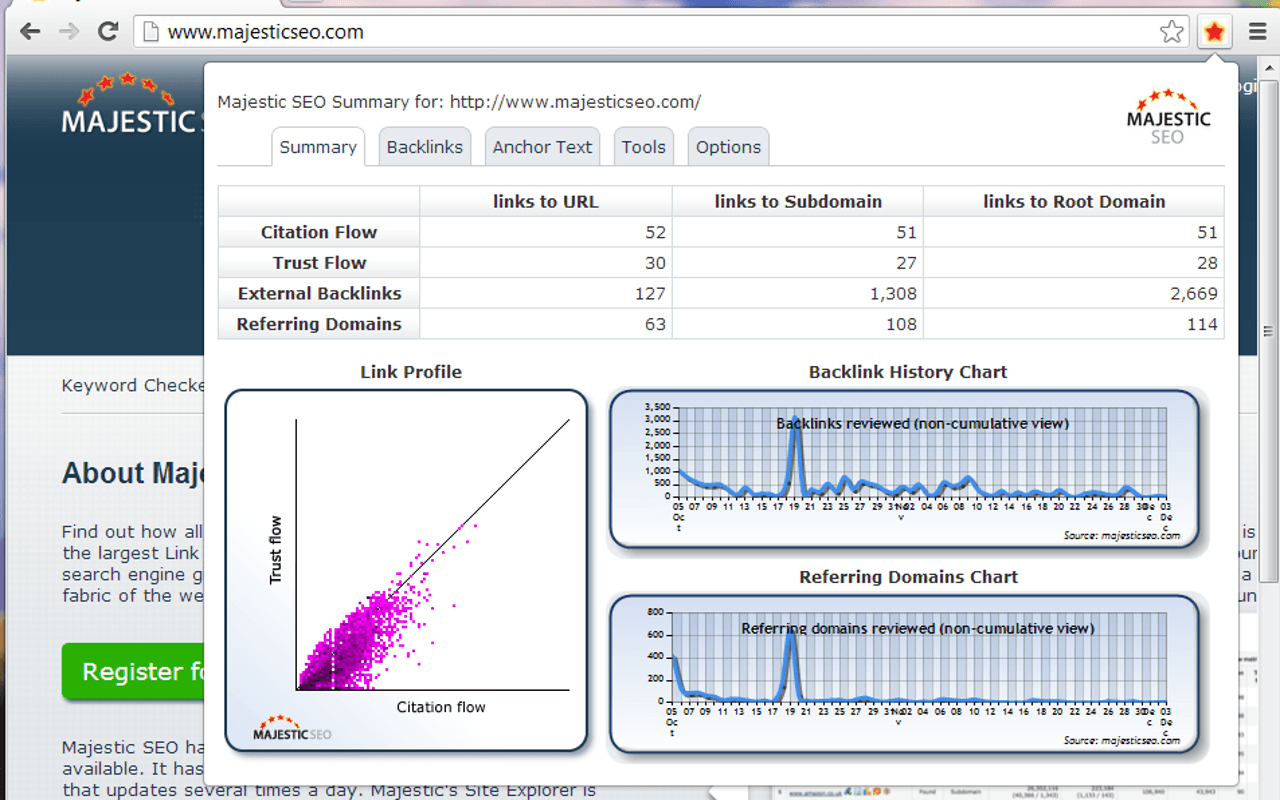Reload the page with refresh icon
Image resolution: width=1280 pixels, height=800 pixels.
click(x=108, y=32)
